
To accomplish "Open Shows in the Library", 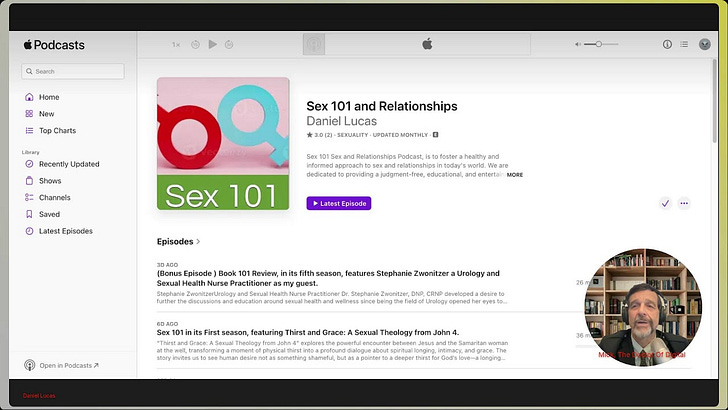I will [50, 181].
